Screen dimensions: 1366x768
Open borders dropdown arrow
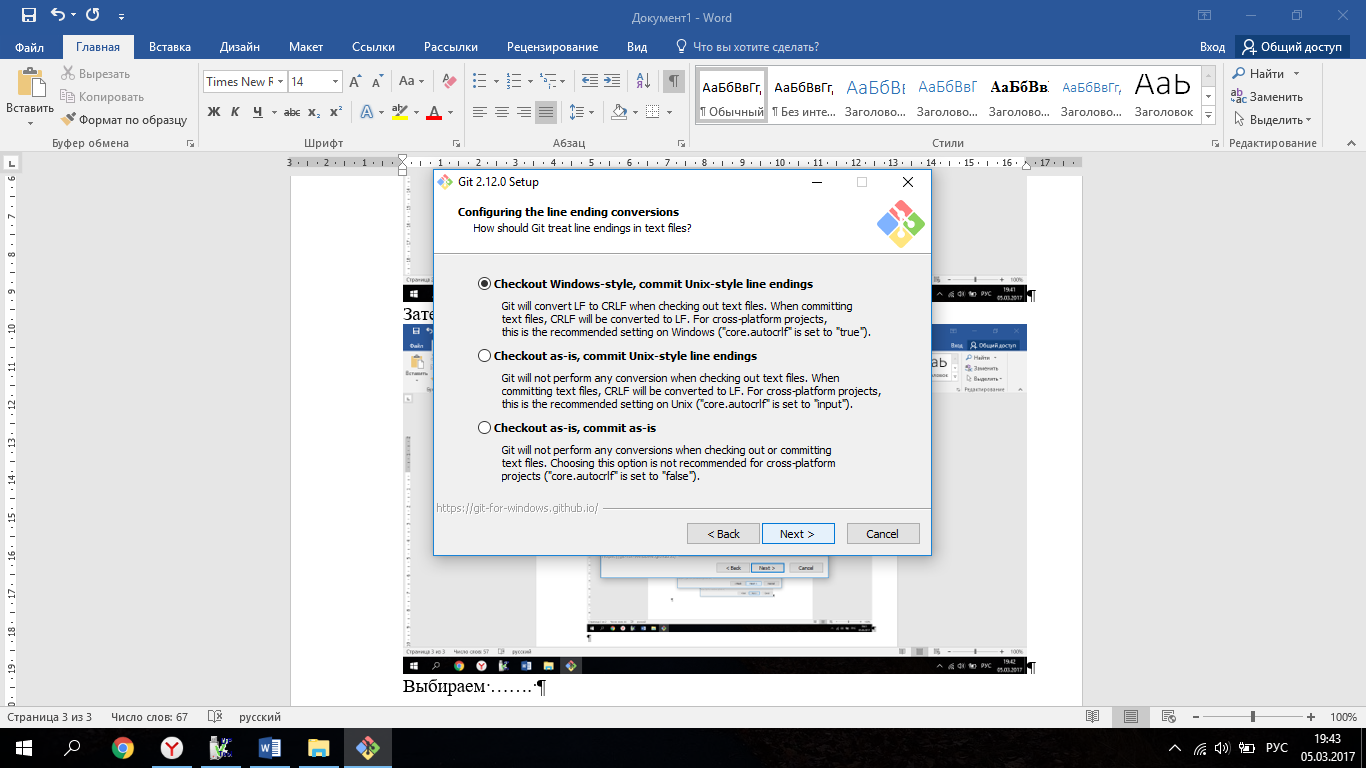coord(668,112)
